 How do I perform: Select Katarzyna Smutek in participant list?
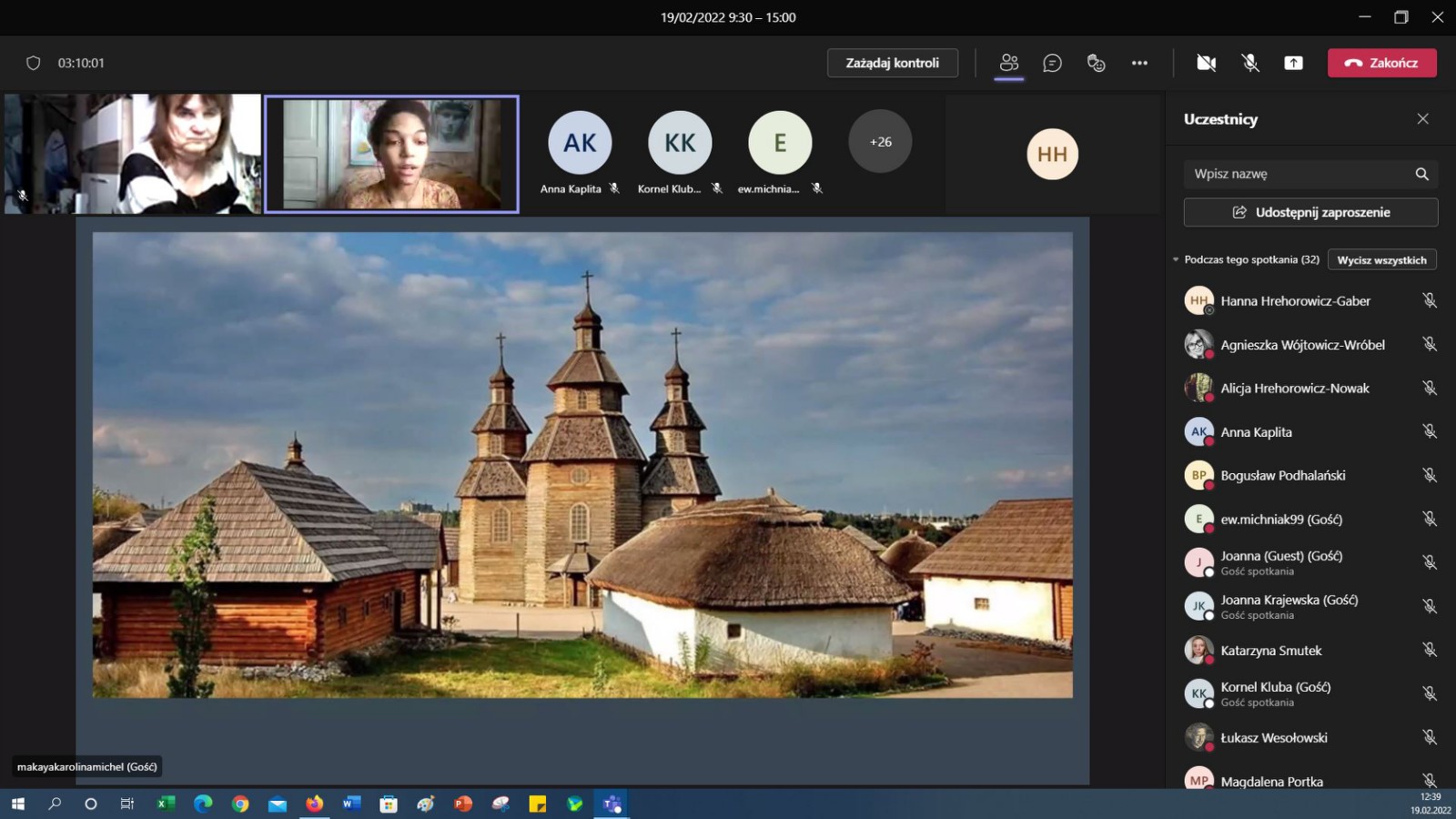pyautogui.click(x=1270, y=651)
